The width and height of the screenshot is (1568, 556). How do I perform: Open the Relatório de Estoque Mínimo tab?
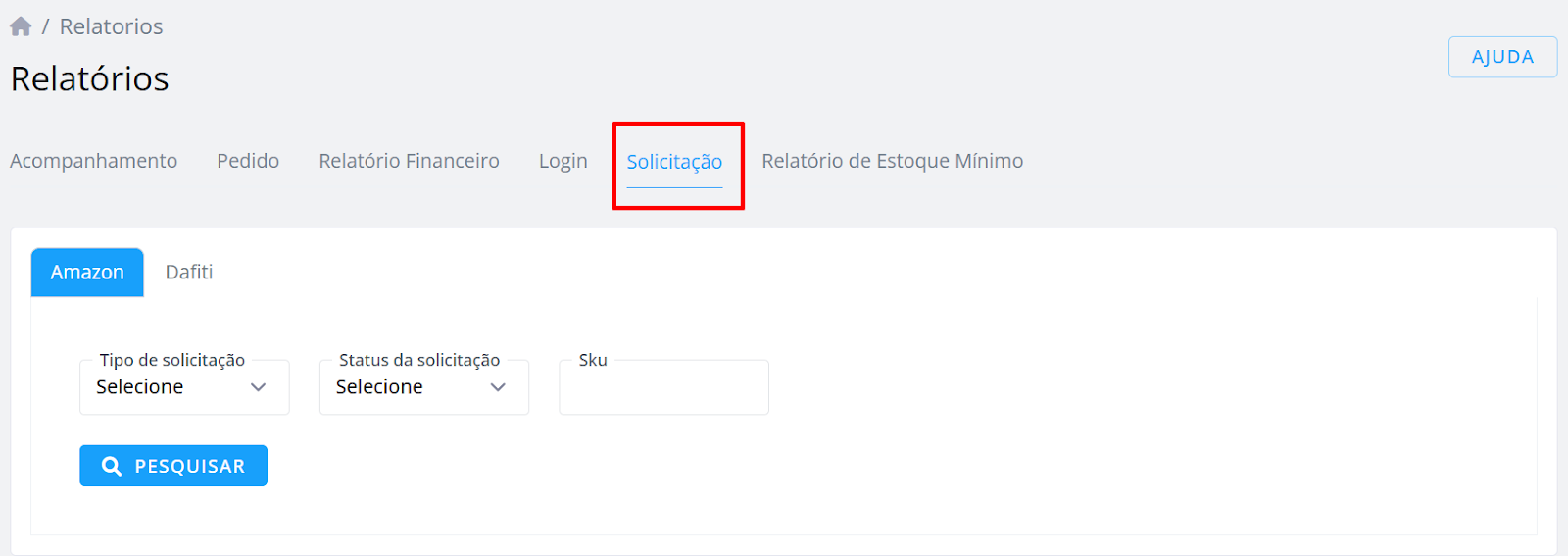893,161
